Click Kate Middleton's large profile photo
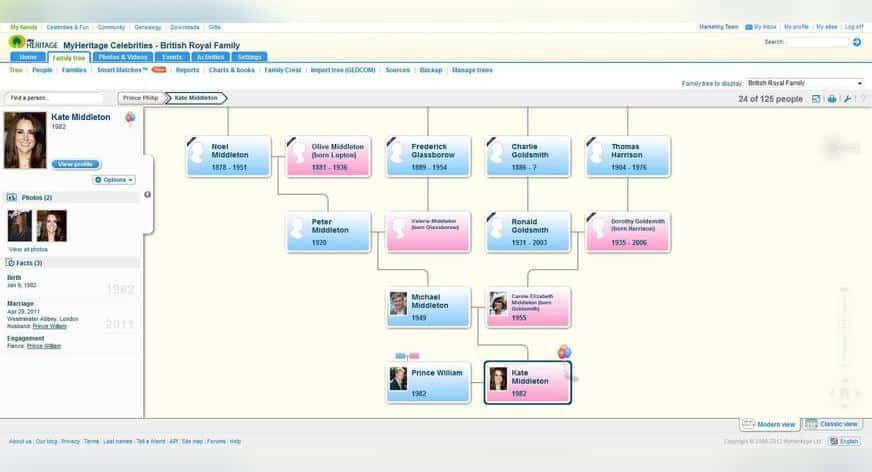Image resolution: width=872 pixels, height=472 pixels. (25, 140)
